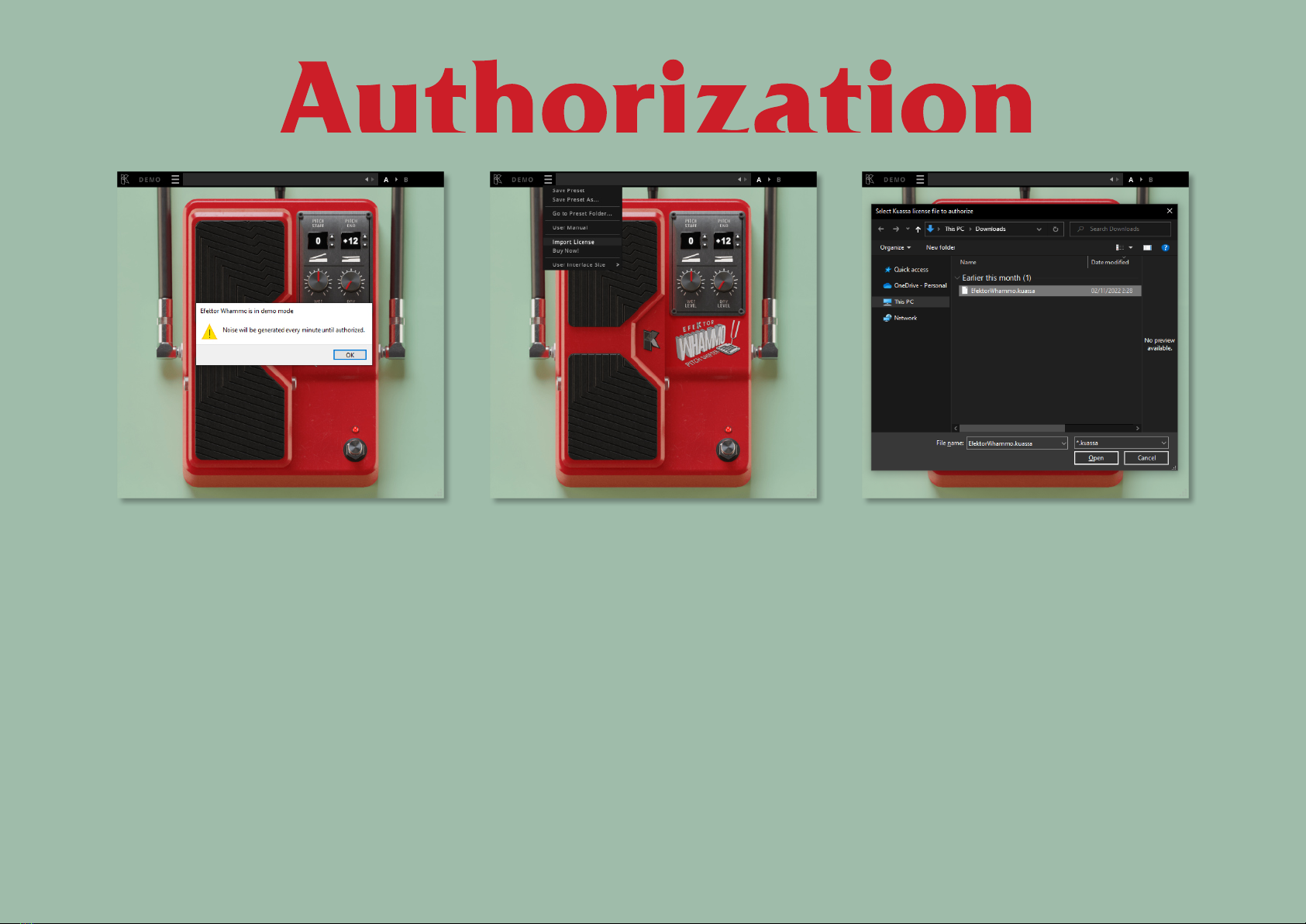Open the *.kuassa file type dropdown
The width and height of the screenshot is (1306, 924).
[1121, 443]
